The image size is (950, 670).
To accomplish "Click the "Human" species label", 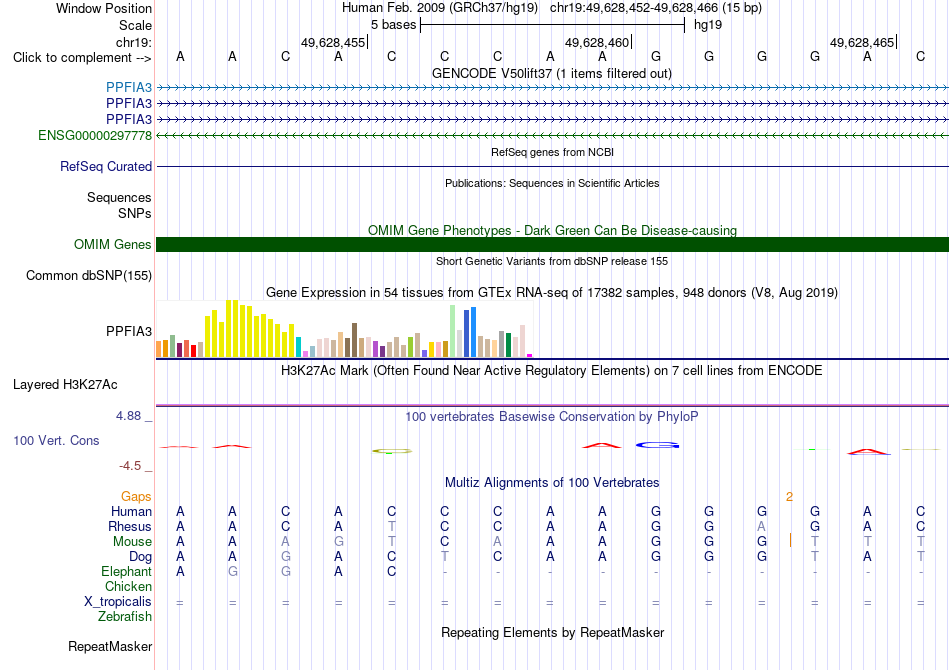I will (x=131, y=512).
